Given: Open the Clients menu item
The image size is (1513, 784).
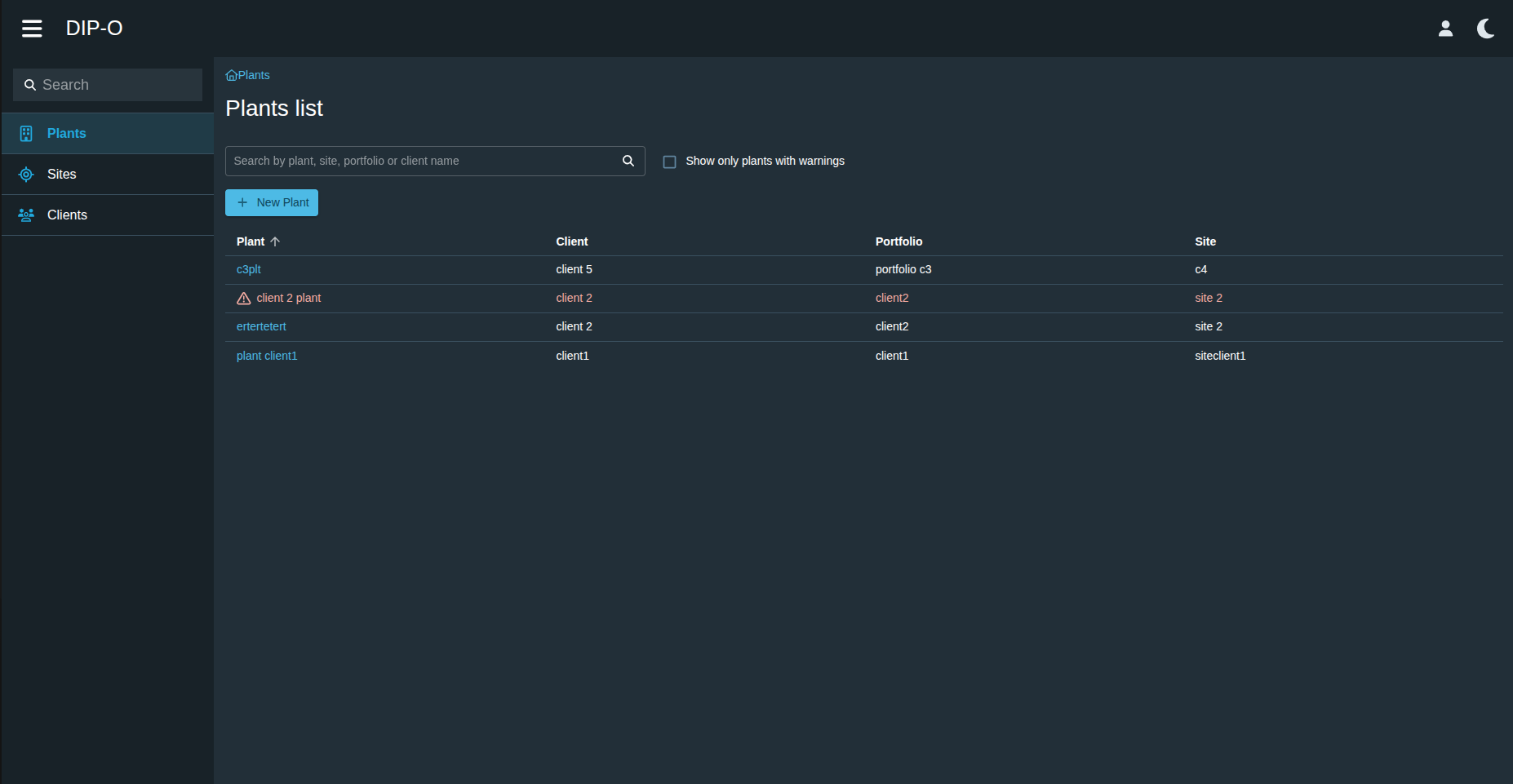Looking at the screenshot, I should 67,215.
